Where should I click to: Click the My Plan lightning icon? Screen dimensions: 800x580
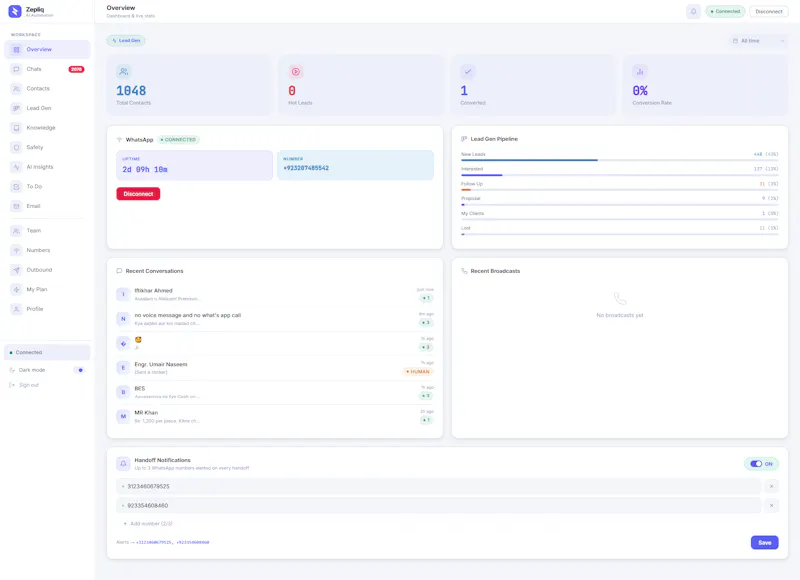coord(16,289)
